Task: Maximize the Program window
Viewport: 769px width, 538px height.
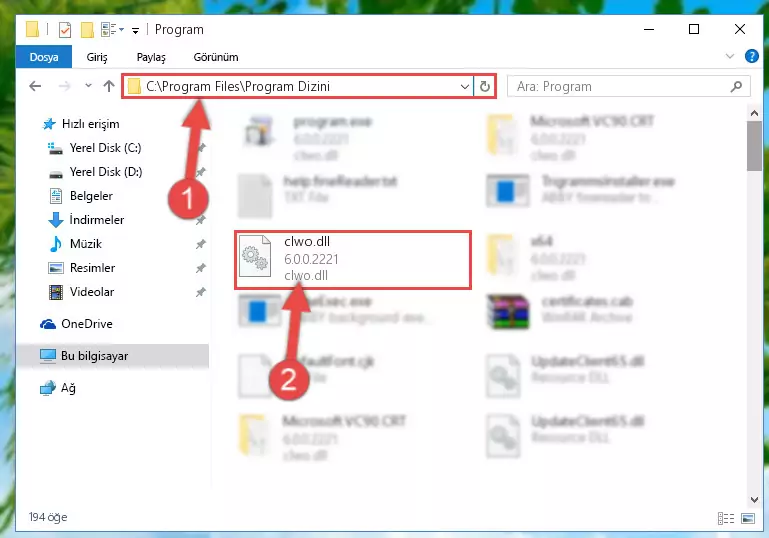Action: click(x=694, y=29)
